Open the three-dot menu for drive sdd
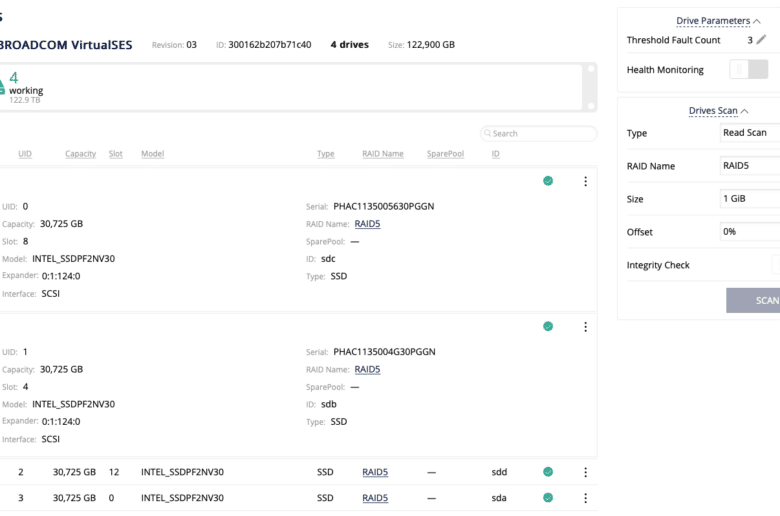The image size is (780, 516). coord(585,472)
